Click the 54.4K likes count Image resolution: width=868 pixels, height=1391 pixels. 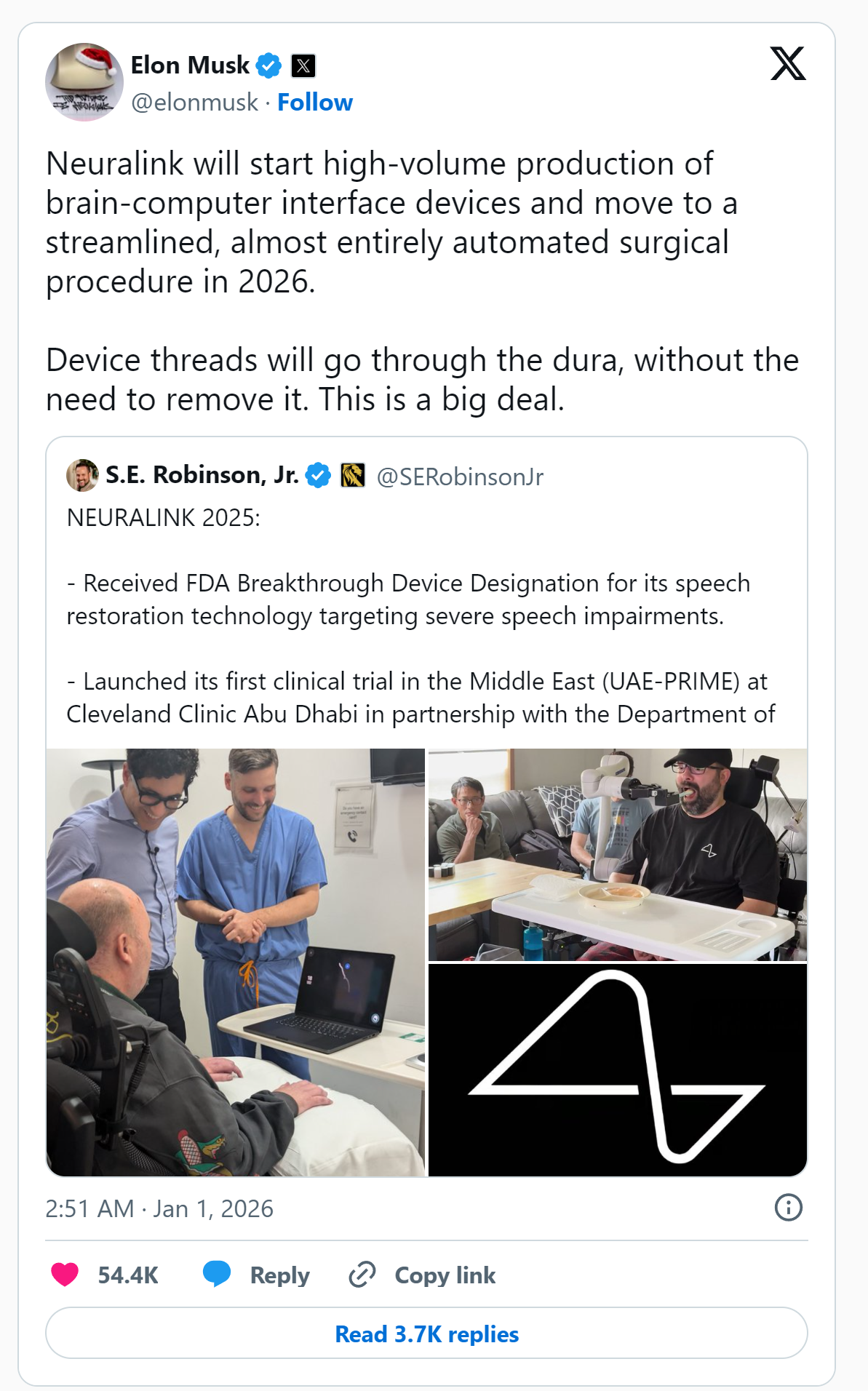pos(128,1275)
